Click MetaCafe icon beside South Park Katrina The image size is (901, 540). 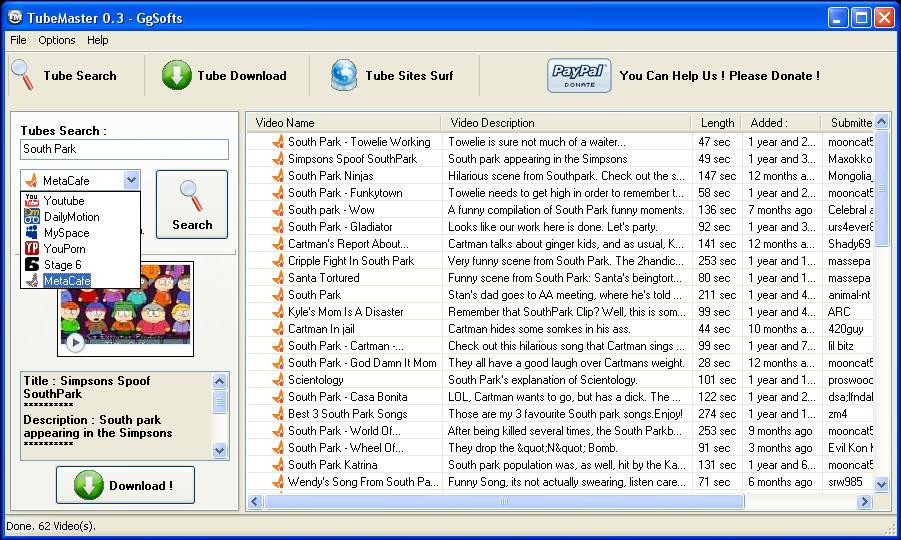point(278,465)
